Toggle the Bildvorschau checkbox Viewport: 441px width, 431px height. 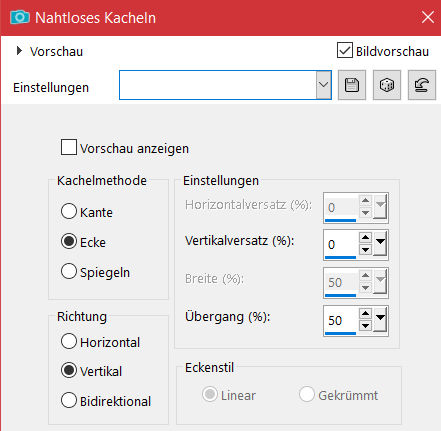pyautogui.click(x=344, y=51)
